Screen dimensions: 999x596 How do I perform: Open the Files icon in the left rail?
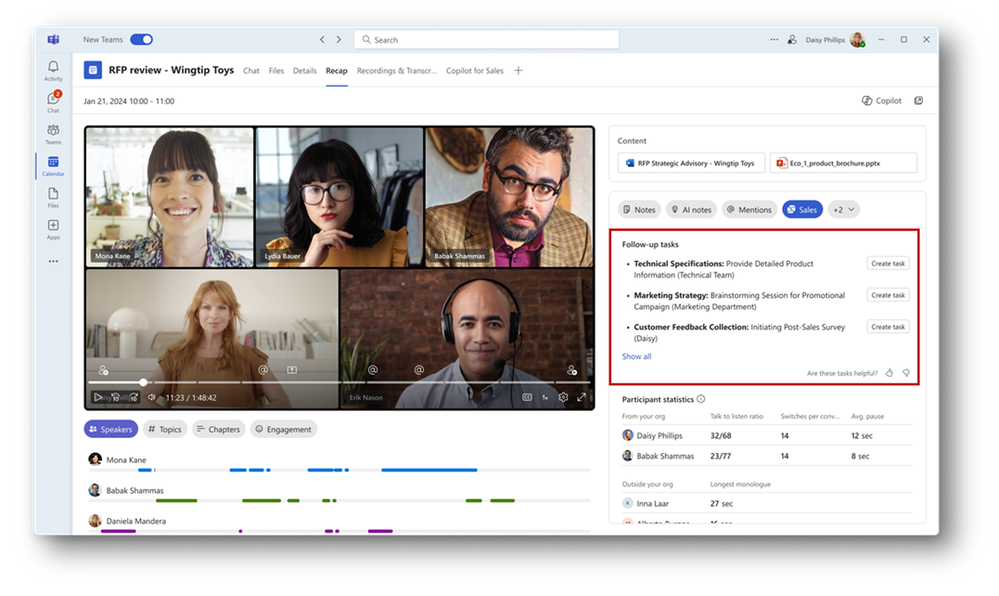[54, 197]
